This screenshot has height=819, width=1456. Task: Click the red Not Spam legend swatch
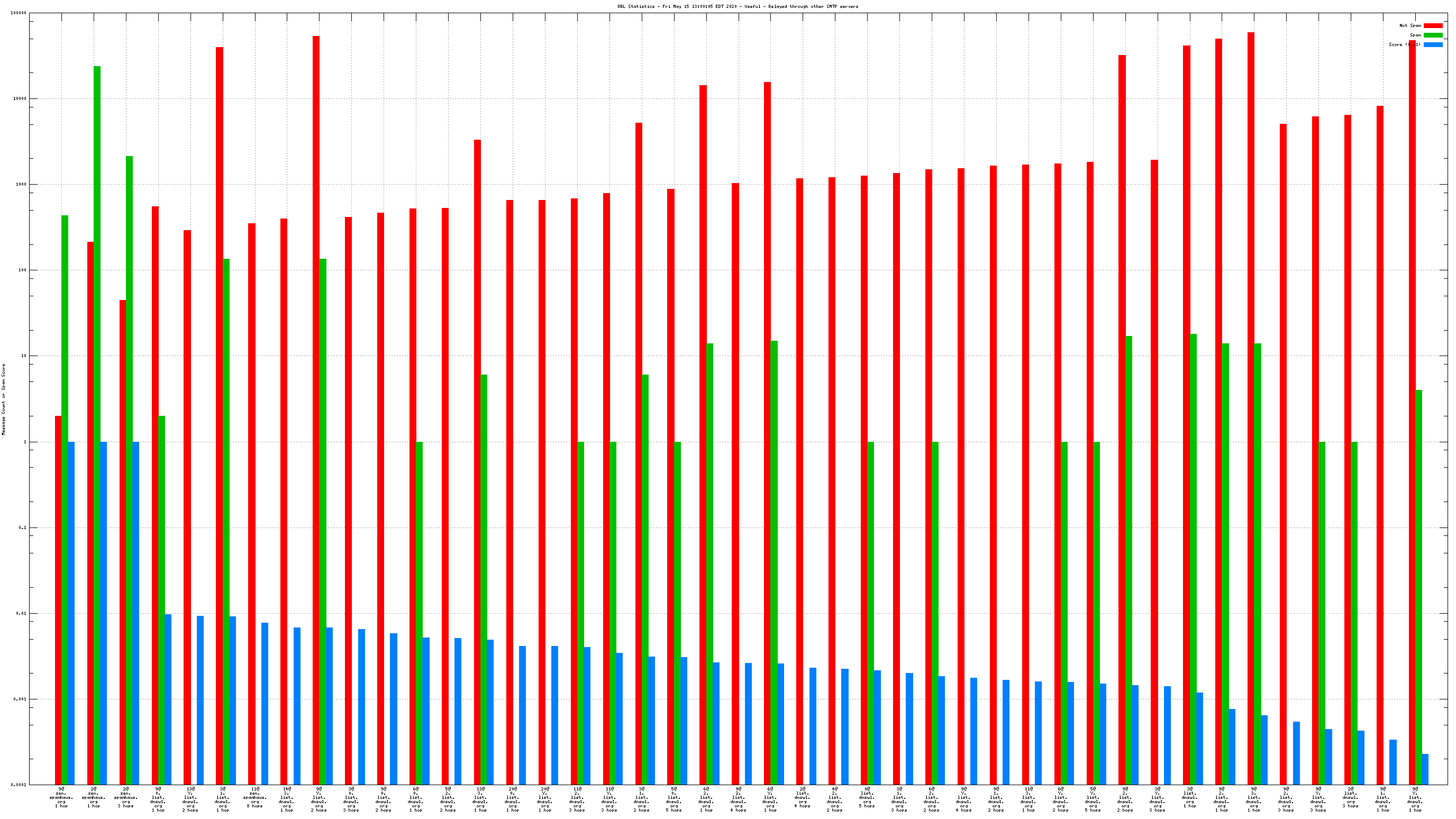[x=1432, y=25]
